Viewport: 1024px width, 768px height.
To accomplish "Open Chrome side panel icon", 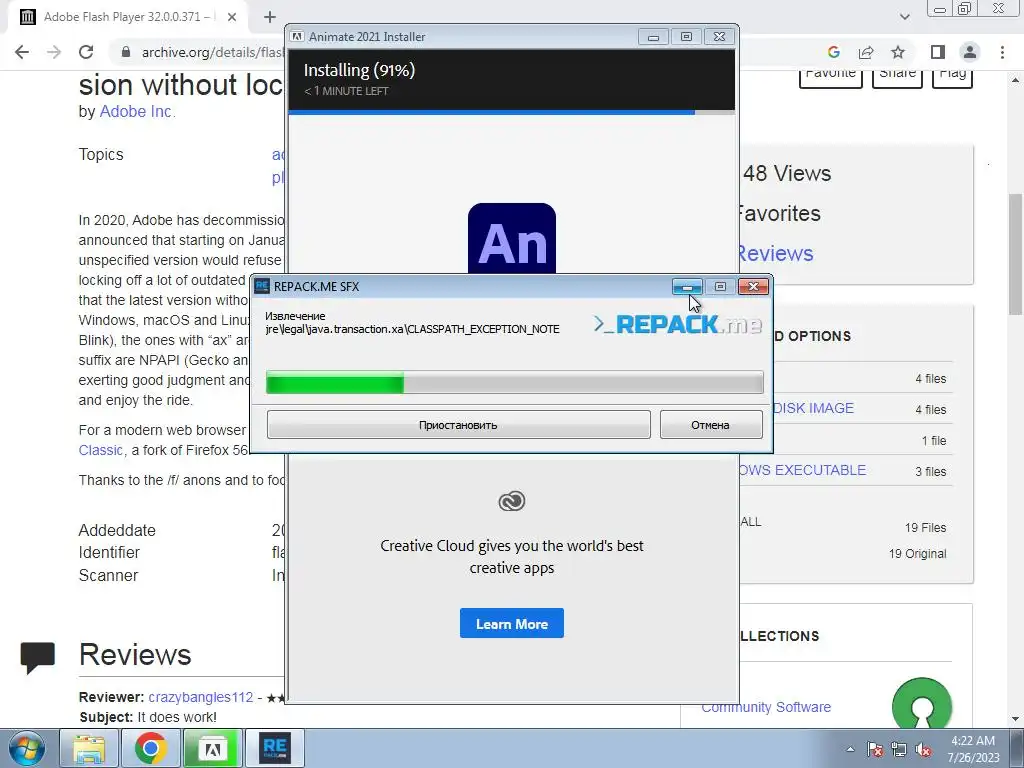I will [x=938, y=52].
